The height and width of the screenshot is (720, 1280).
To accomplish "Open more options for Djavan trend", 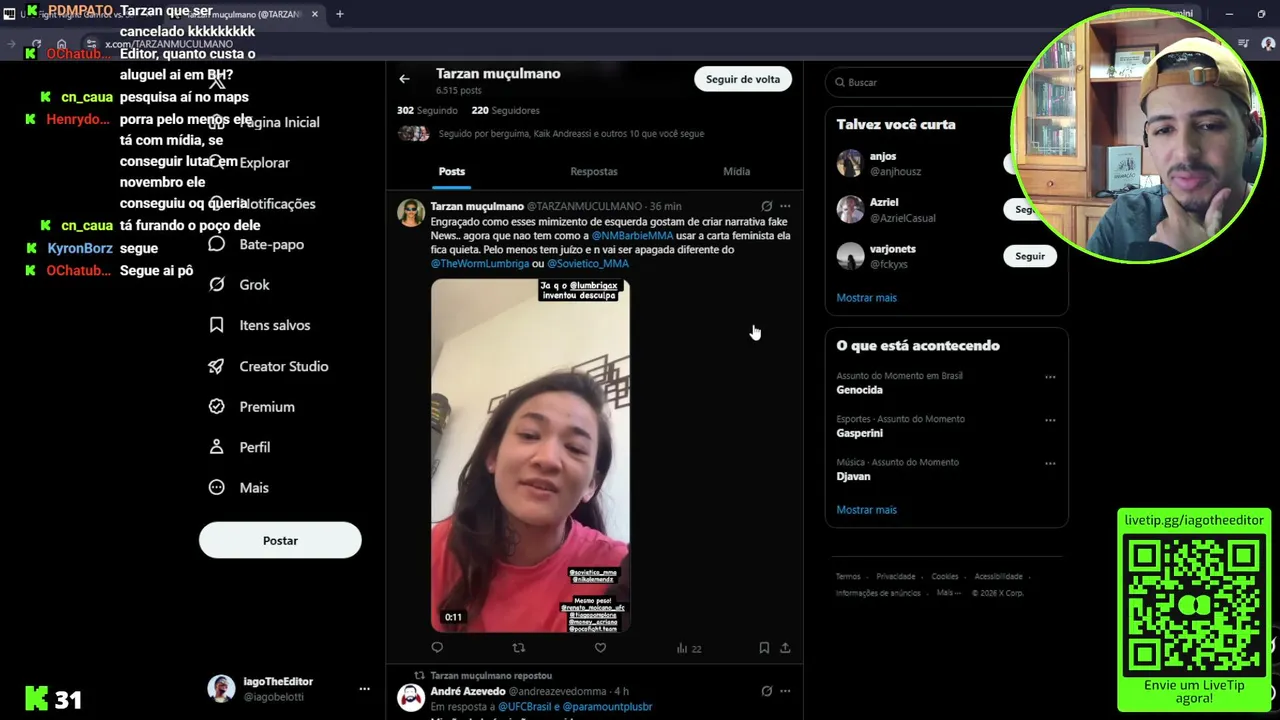I will point(1050,463).
